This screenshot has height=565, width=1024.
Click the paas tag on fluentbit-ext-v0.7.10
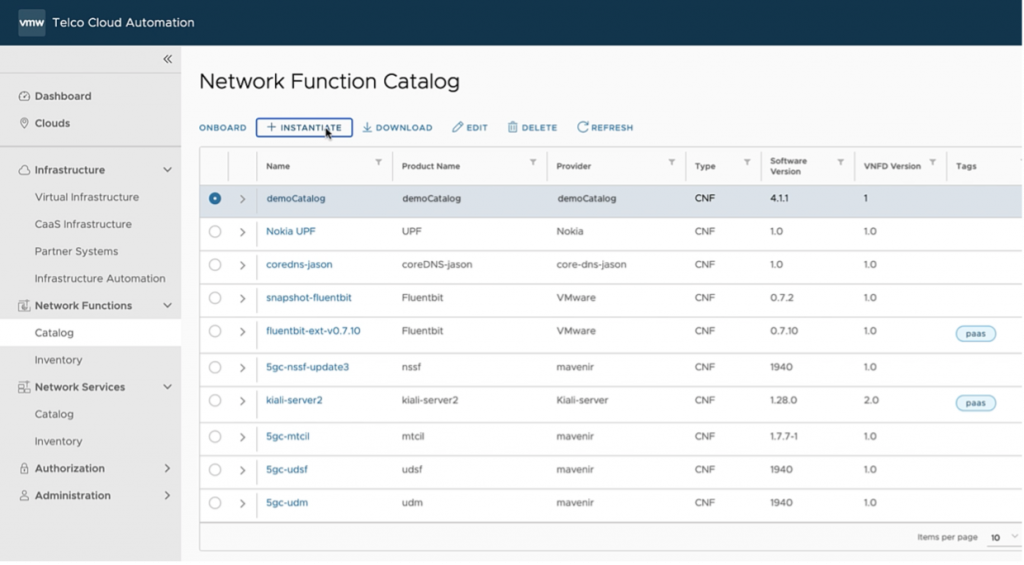[x=975, y=334]
